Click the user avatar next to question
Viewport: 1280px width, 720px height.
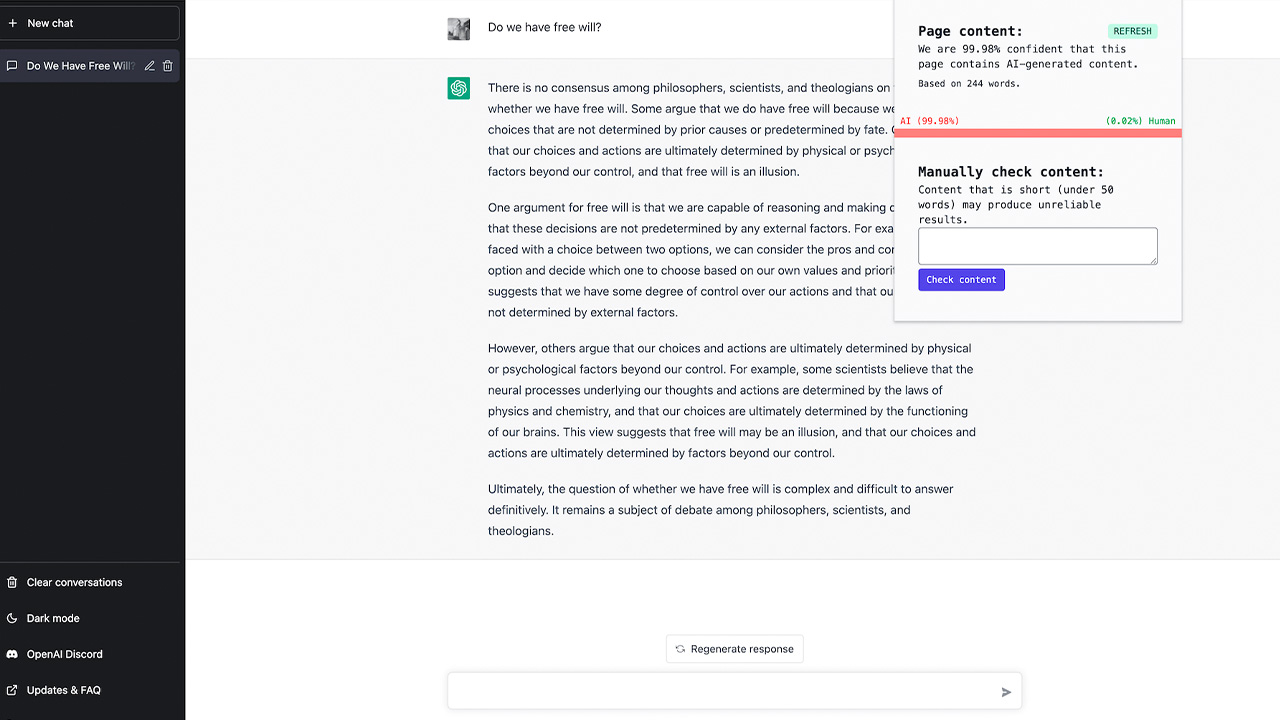click(x=459, y=28)
